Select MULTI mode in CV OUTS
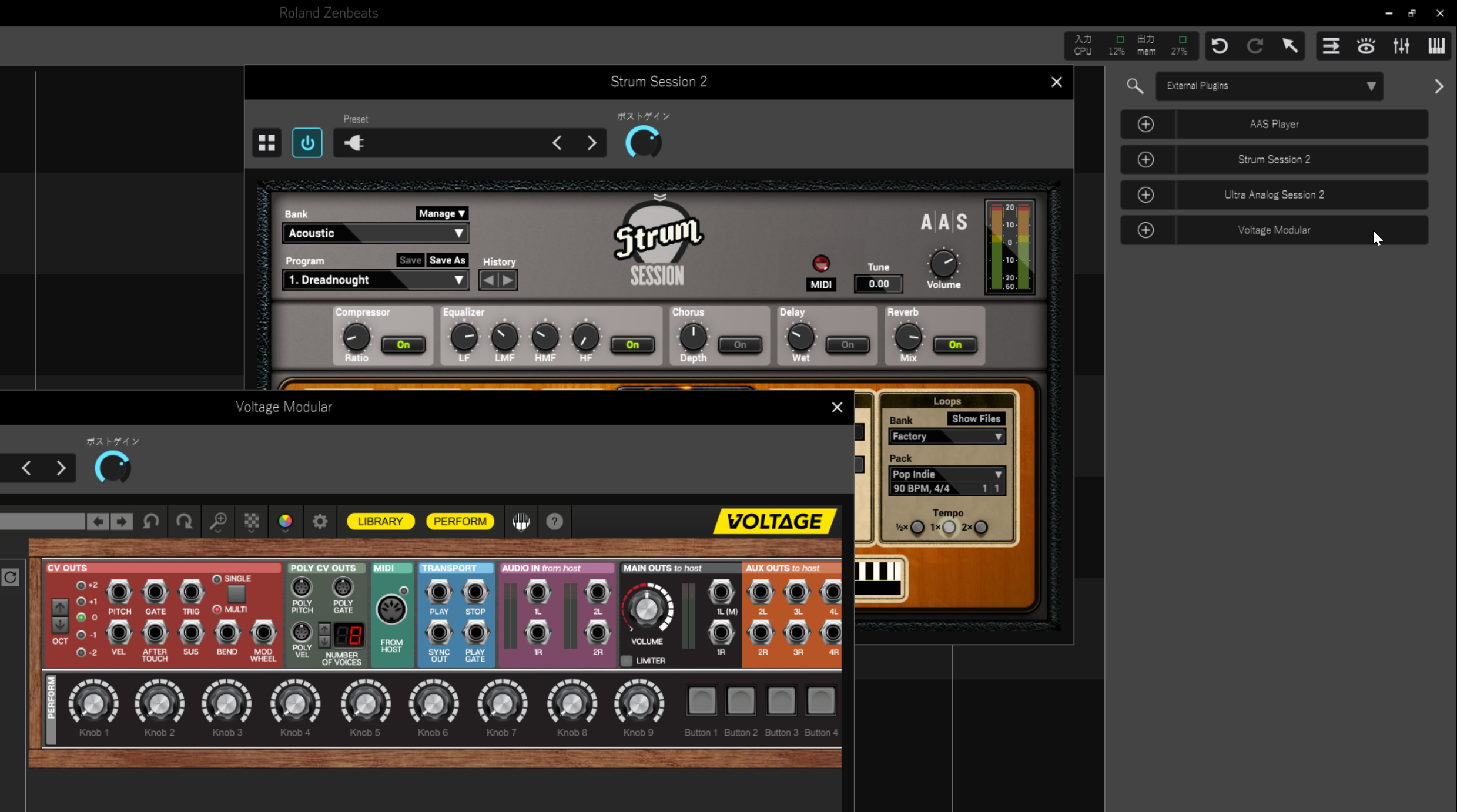 (217, 609)
